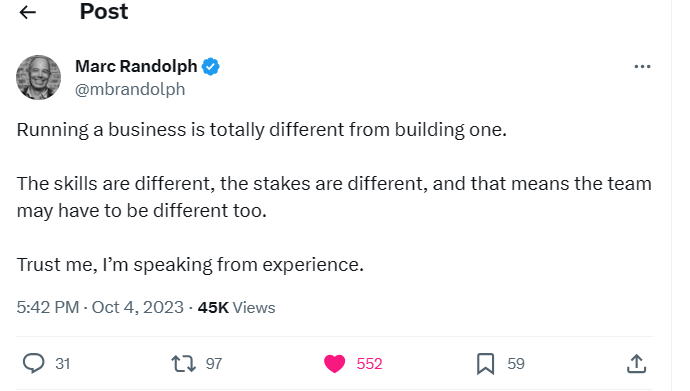
Task: Open Marc Randolph's profile picture
Action: tap(38, 77)
